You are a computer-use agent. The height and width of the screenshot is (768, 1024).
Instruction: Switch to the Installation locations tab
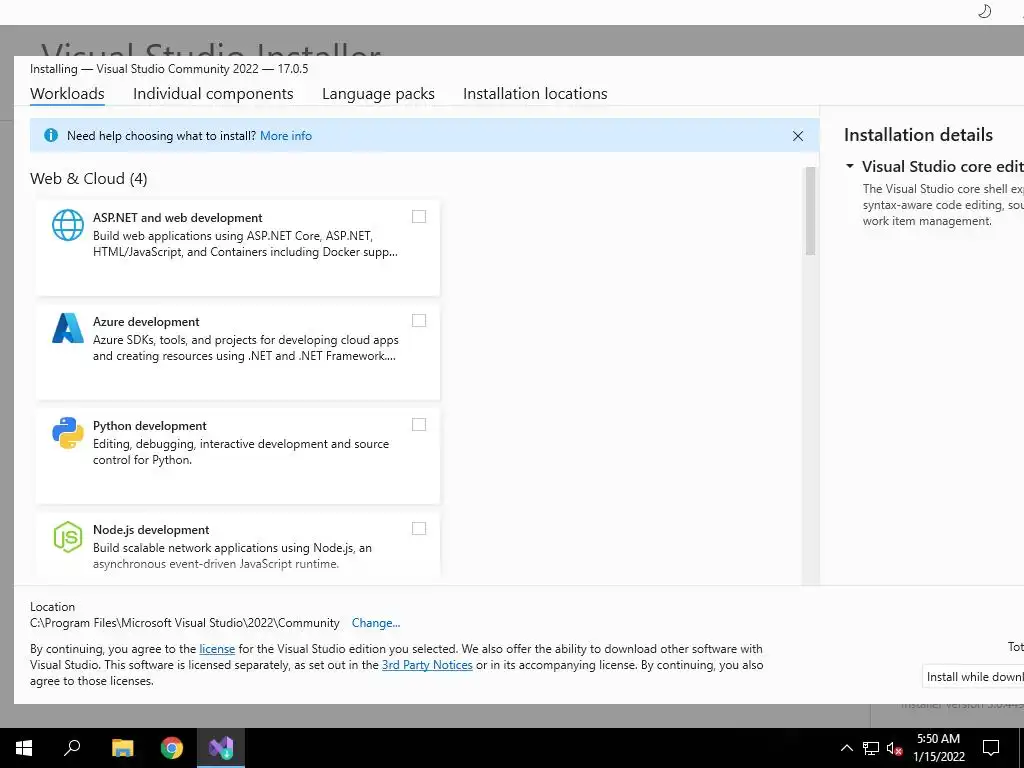(x=535, y=93)
